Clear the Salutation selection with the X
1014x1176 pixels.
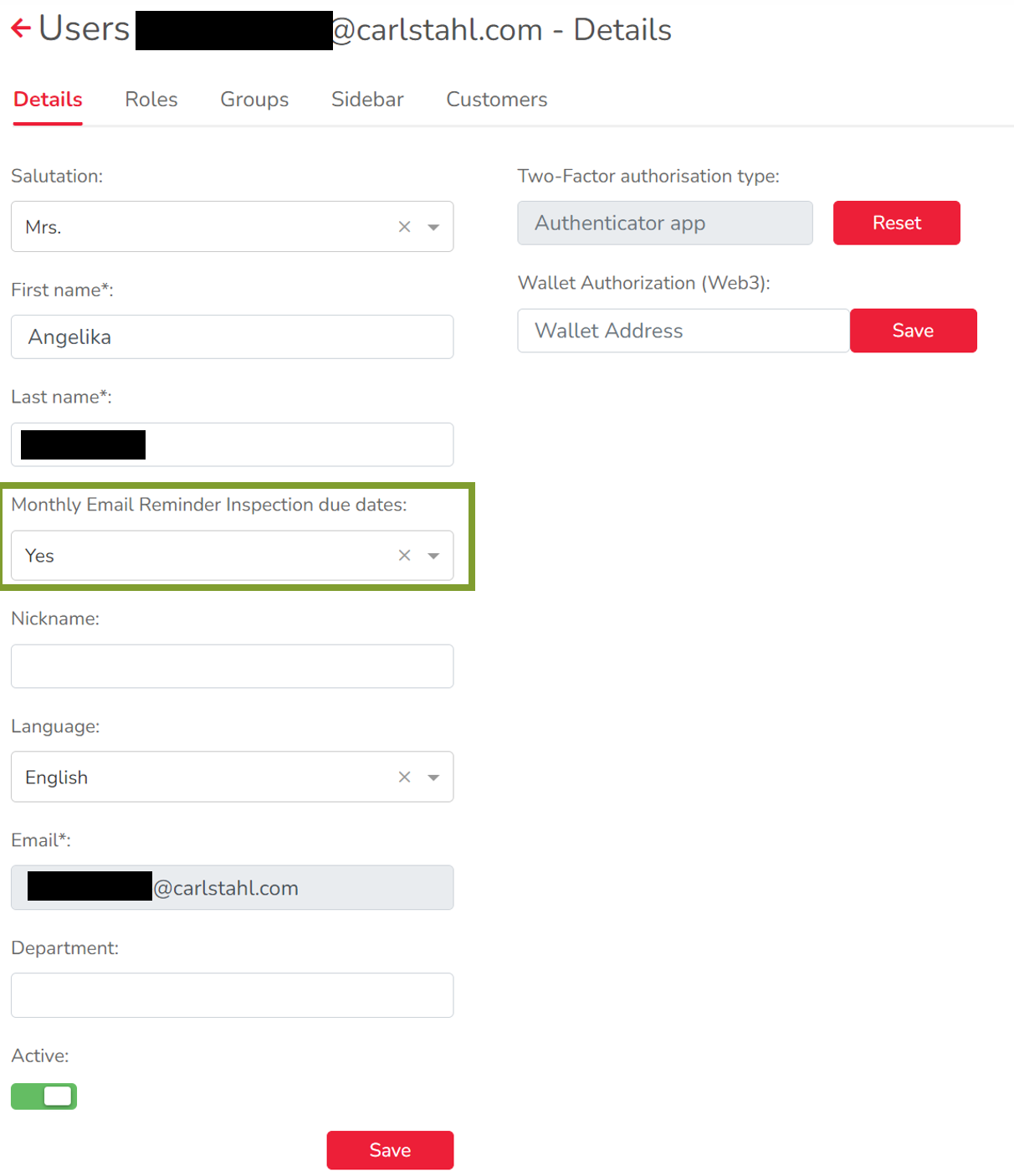tap(404, 227)
